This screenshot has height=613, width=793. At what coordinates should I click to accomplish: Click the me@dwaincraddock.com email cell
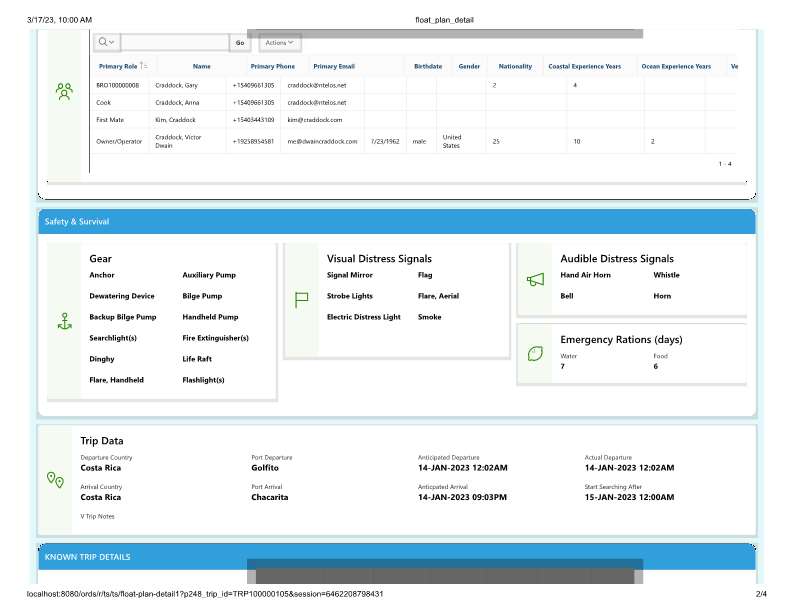(322, 141)
